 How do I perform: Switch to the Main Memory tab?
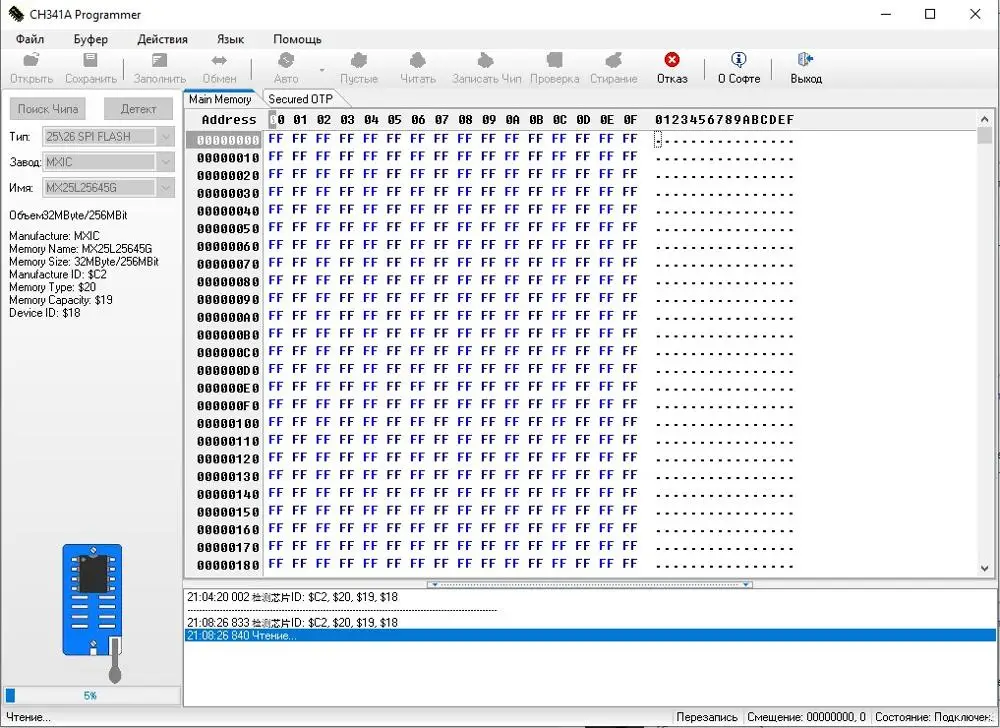click(220, 99)
